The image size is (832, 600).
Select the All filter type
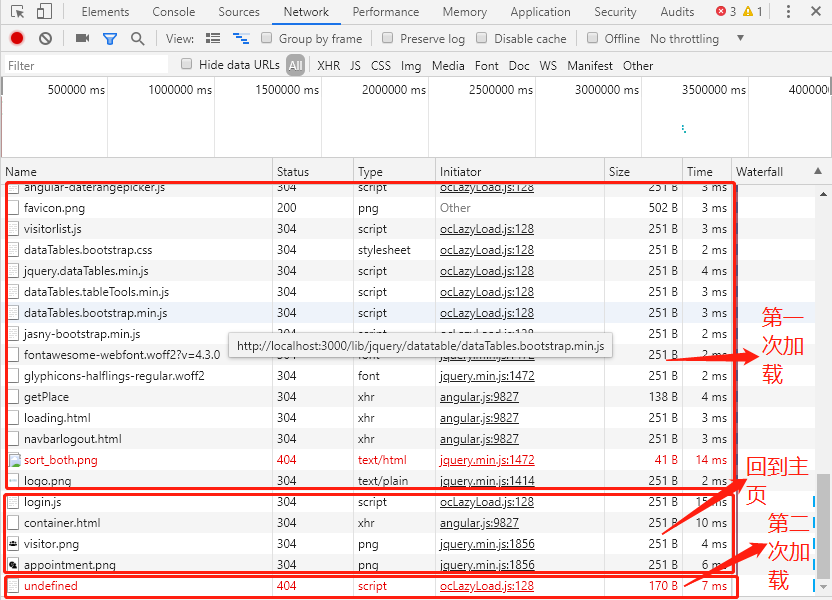(296, 65)
